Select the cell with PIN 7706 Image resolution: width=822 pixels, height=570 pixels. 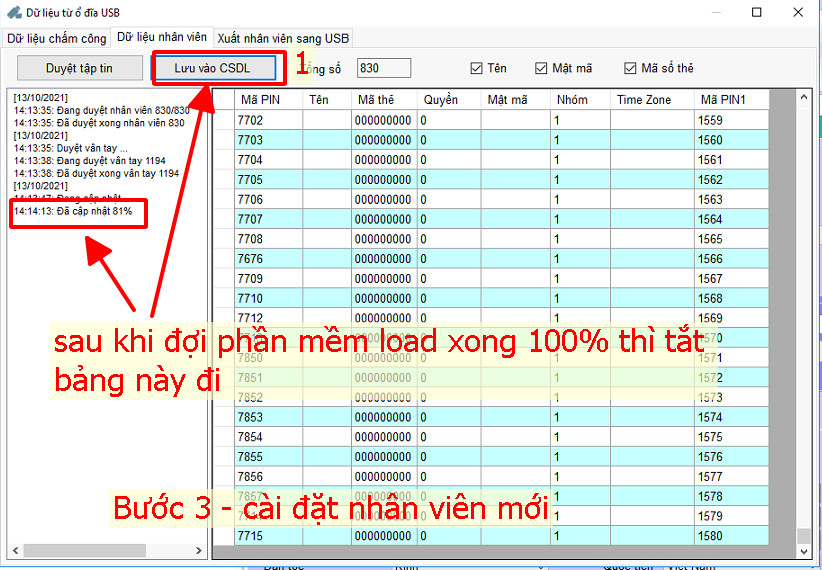268,199
